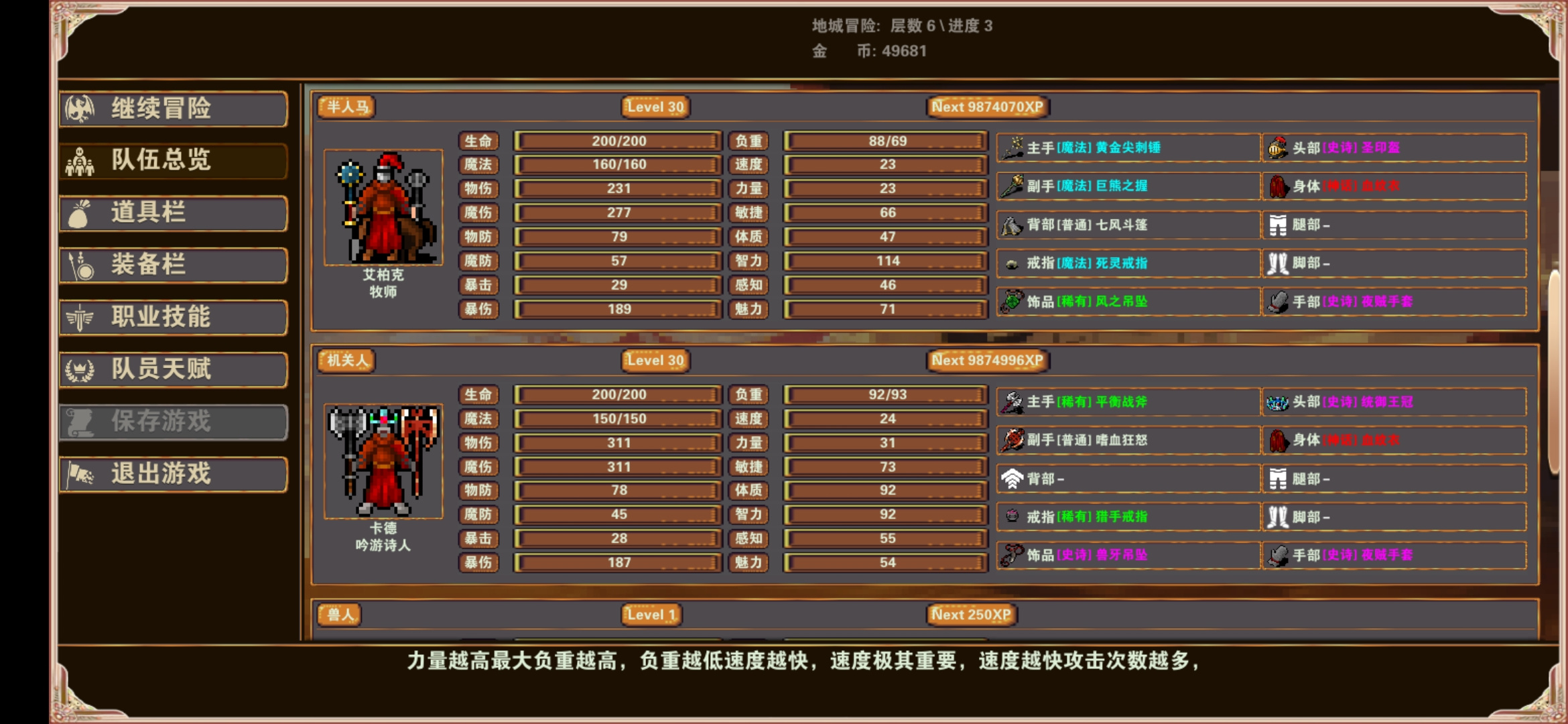
Task: Click the dragon icon on 继续冒险
Action: click(80, 109)
